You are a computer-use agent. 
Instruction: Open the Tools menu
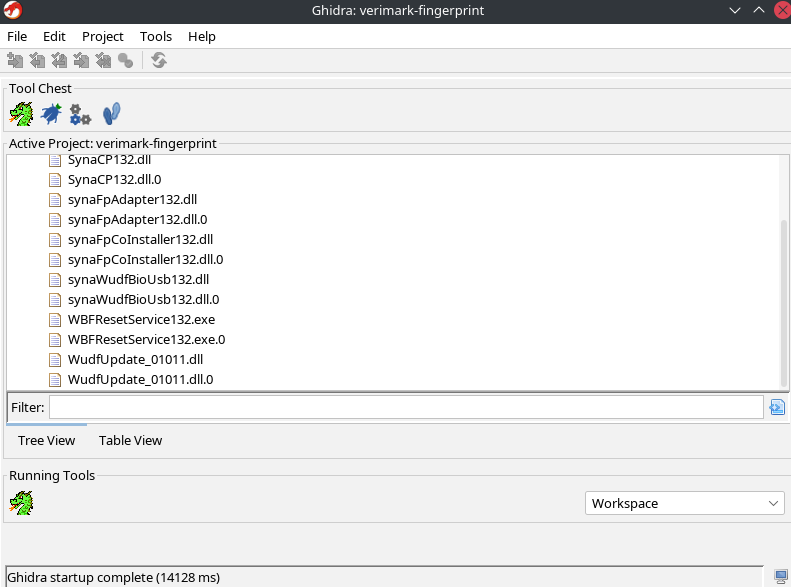click(x=156, y=36)
